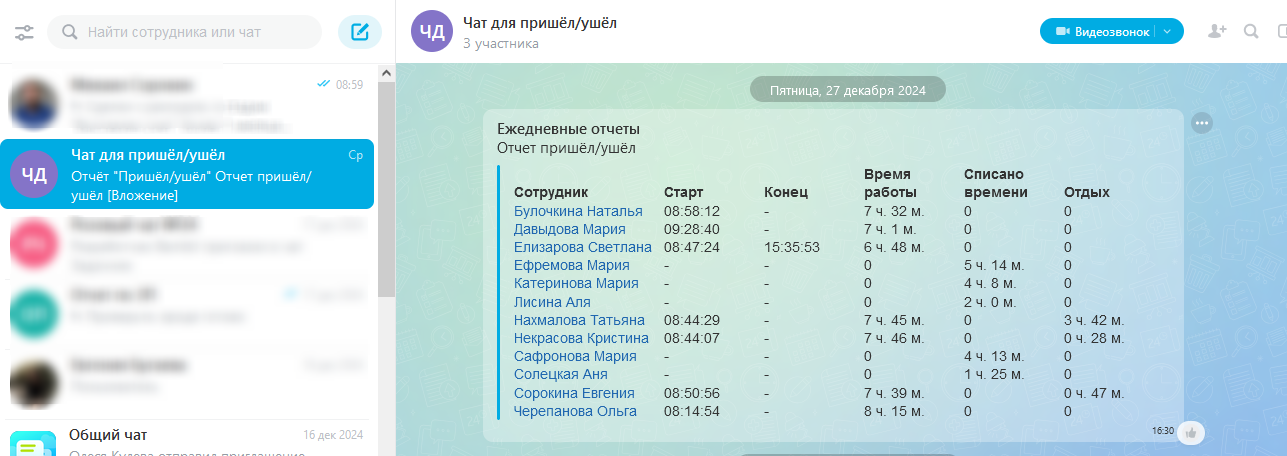Open Давыдова Мария profile link

pos(568,229)
